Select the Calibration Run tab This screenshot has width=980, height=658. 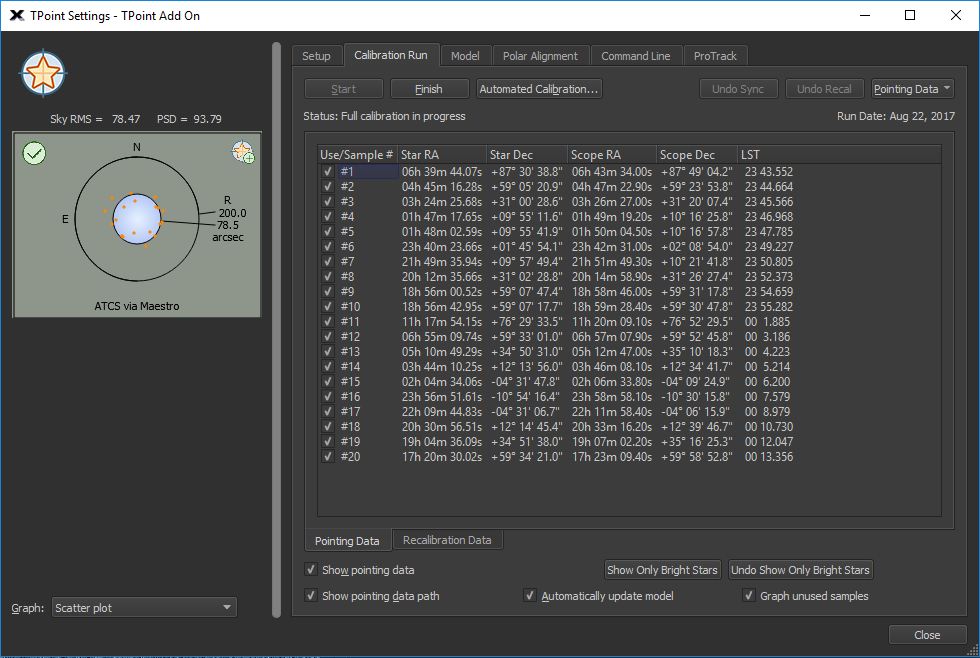391,55
